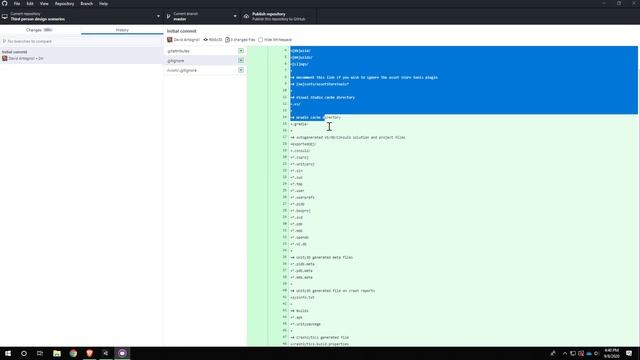Click added-status icon next to Assets/.gitignore

pos(241,70)
